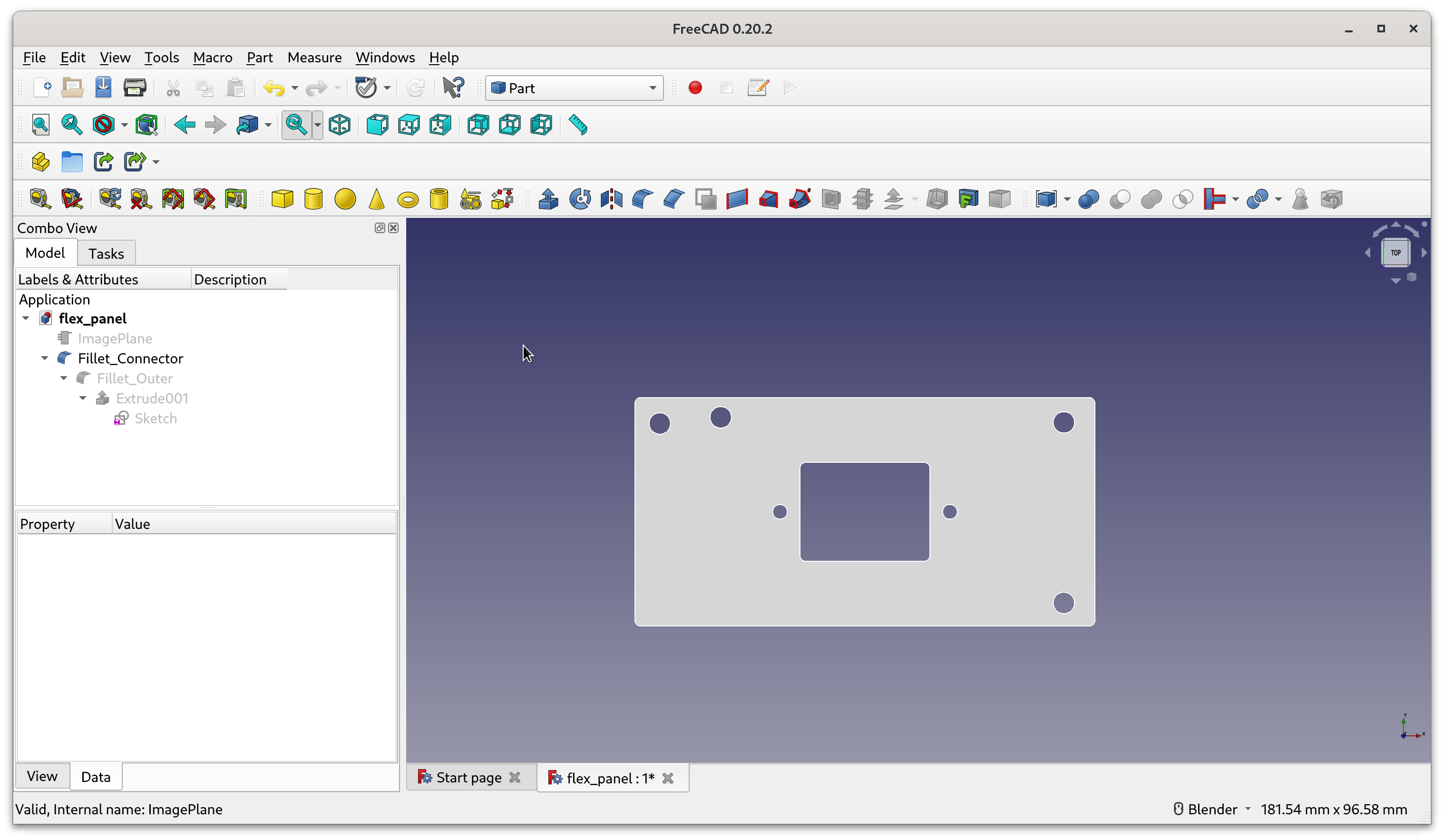Open the Measure menu
Viewport: 1444px width, 840px height.
click(314, 57)
